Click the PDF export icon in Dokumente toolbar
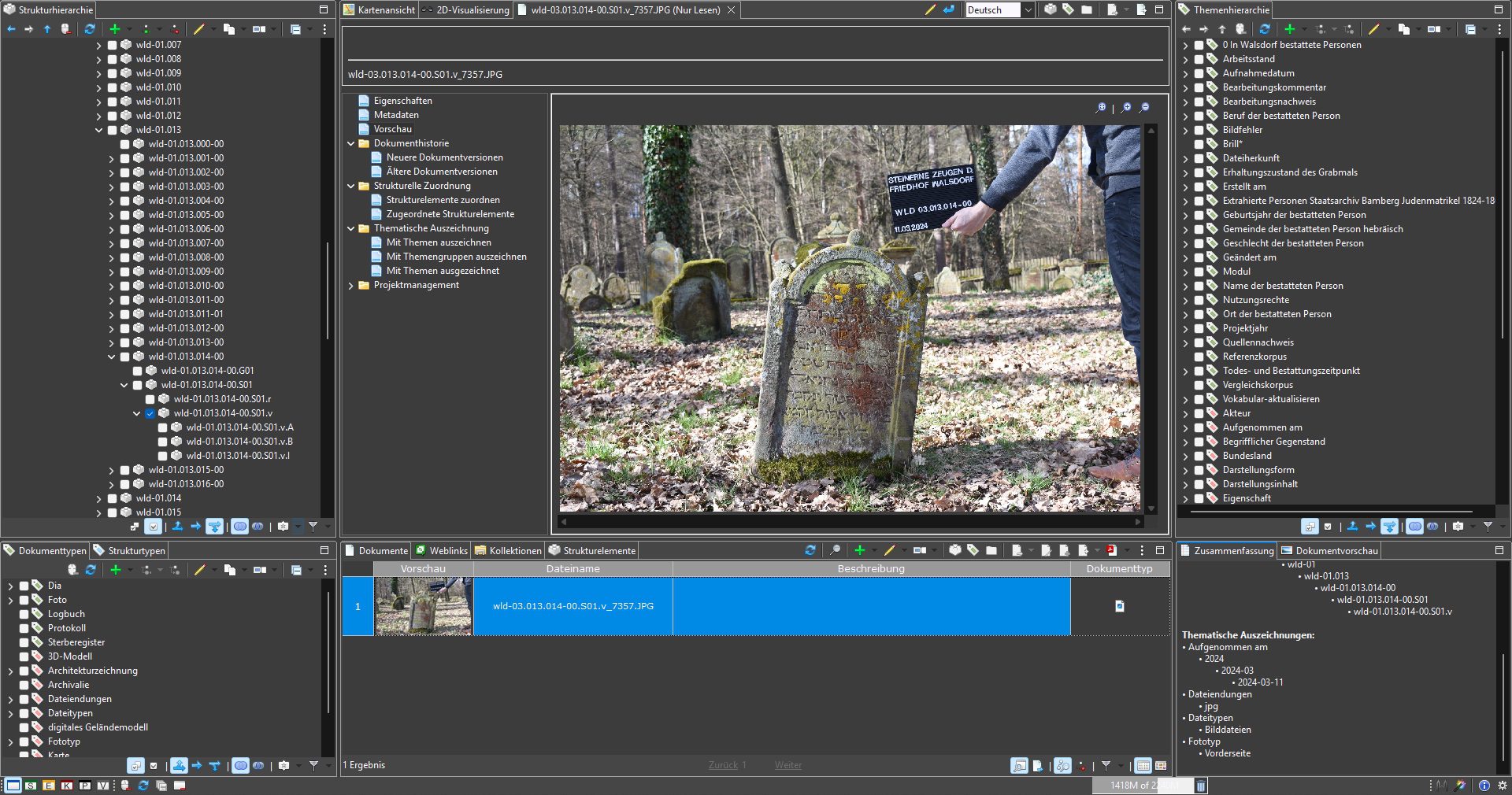This screenshot has width=1512, height=795. click(1111, 550)
